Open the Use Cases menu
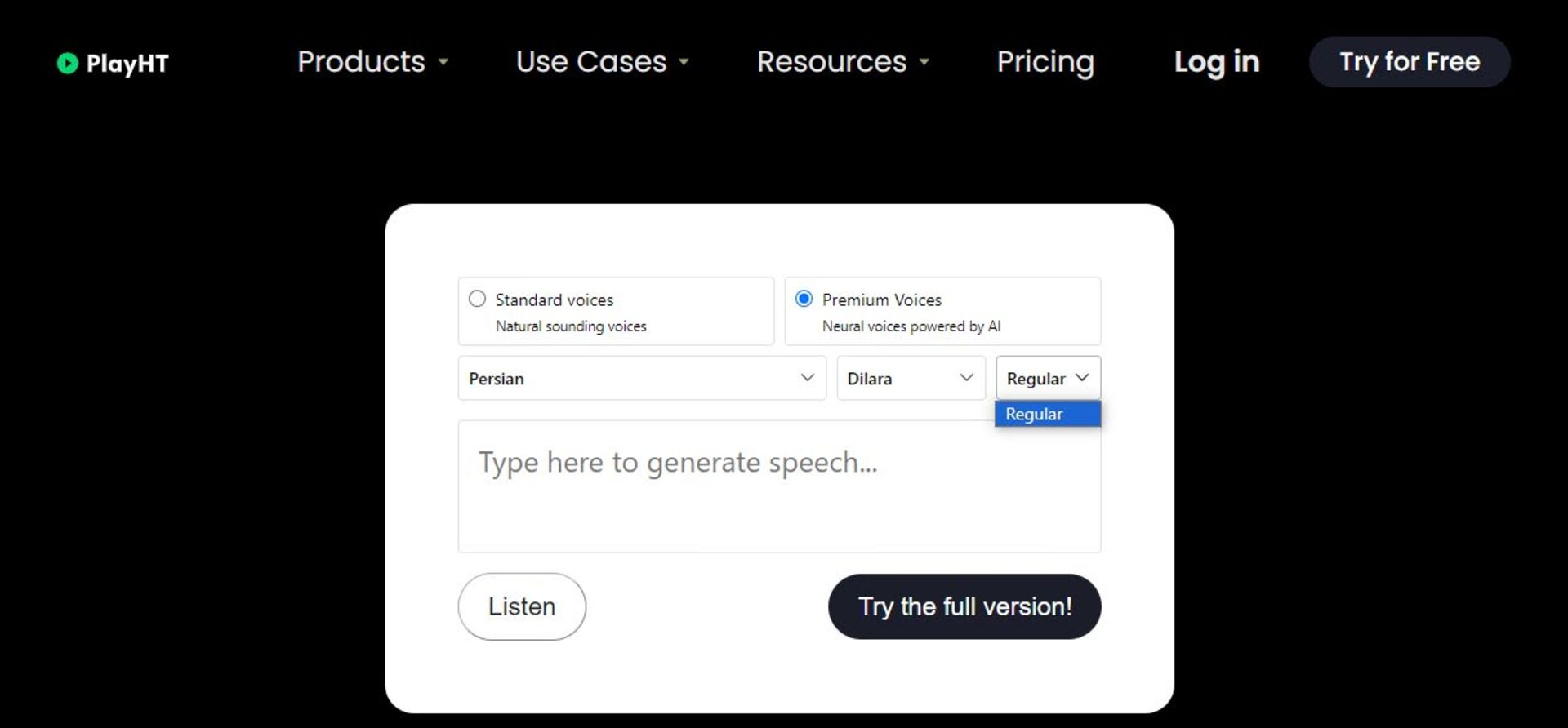The image size is (1568, 728). (x=591, y=62)
